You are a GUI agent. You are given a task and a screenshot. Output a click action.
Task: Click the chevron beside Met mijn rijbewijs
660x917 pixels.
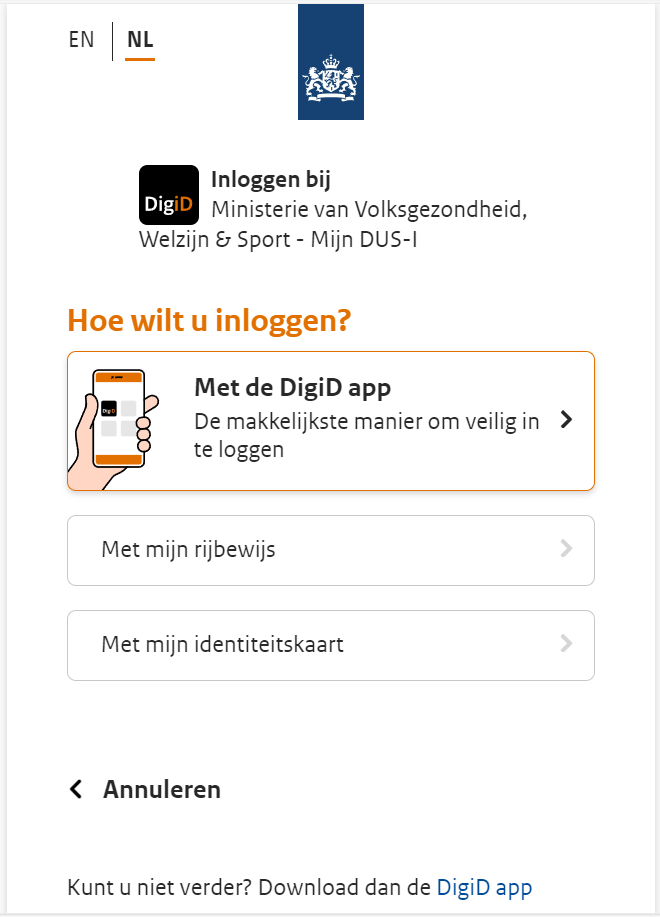pos(566,548)
